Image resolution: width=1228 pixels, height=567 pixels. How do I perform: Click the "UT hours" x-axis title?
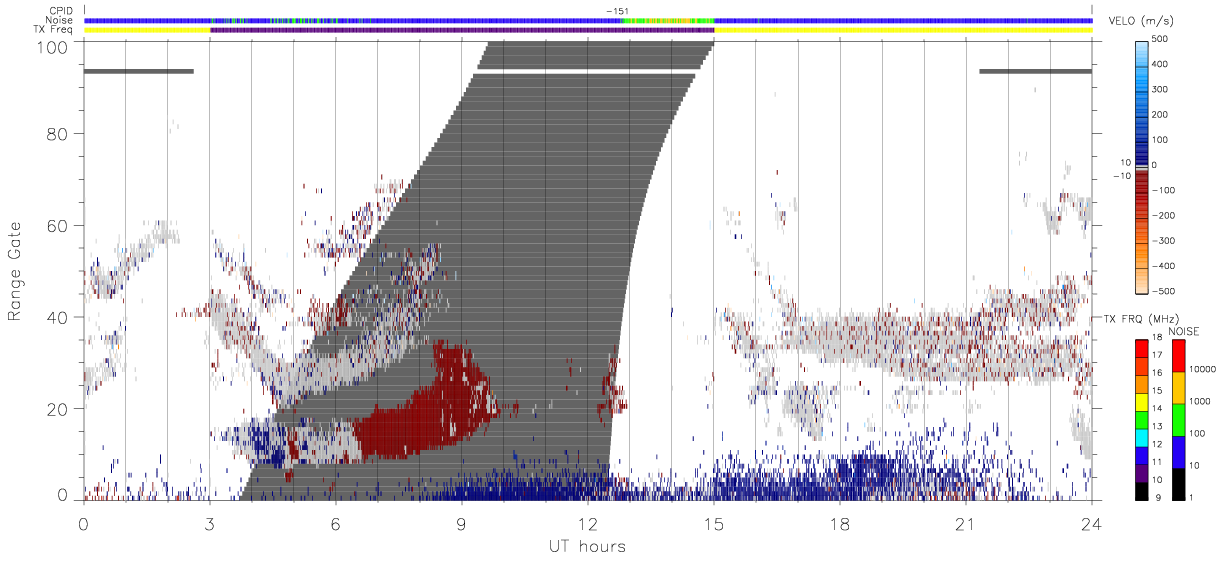[587, 546]
